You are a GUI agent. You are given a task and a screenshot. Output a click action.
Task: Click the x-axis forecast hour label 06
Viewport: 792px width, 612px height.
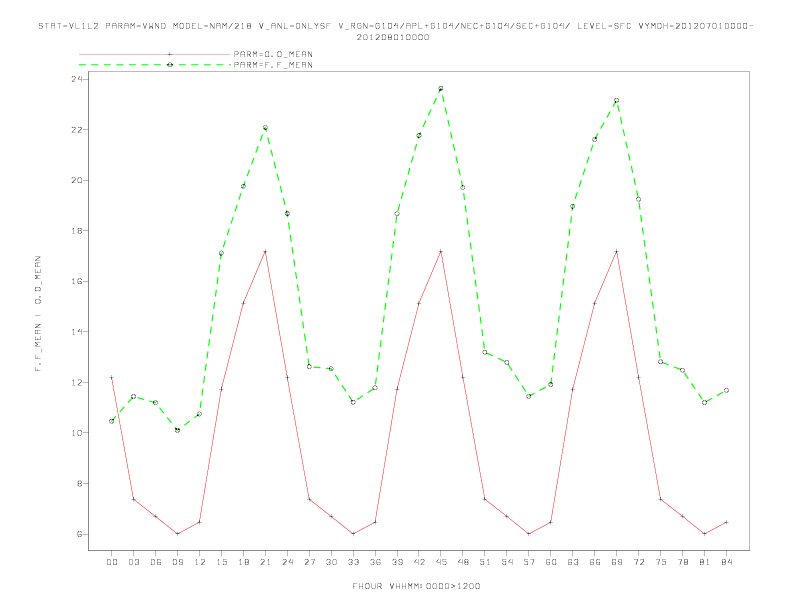click(156, 562)
